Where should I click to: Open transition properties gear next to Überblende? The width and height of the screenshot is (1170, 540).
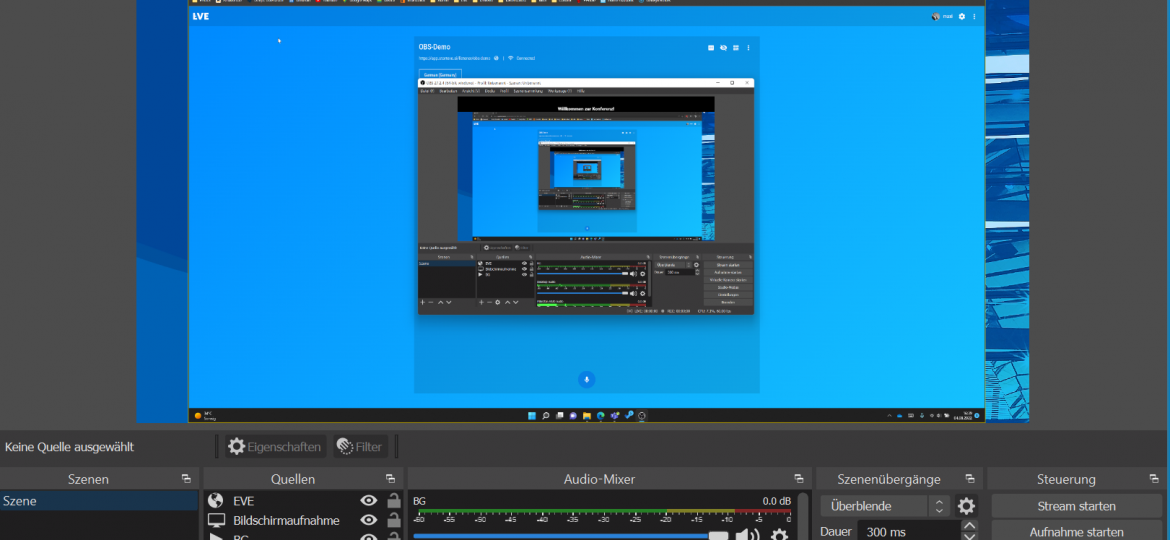[966, 506]
